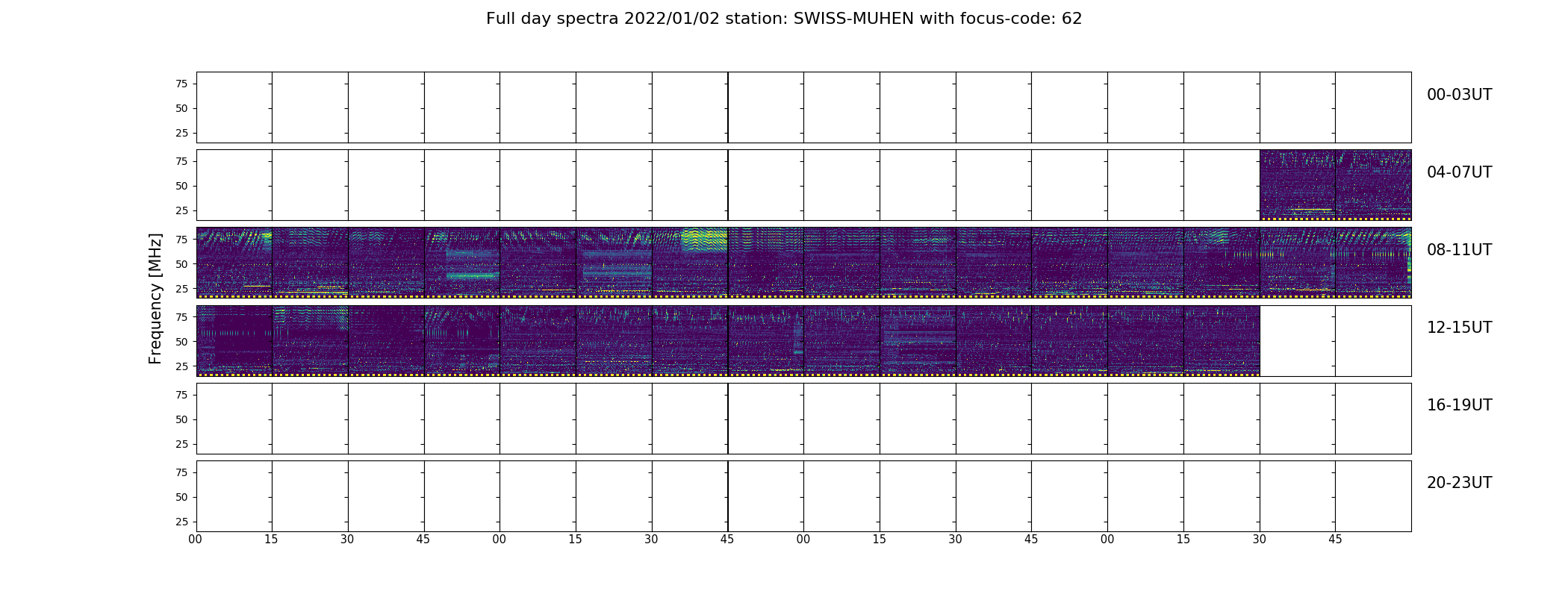1568x597 pixels.
Task: Select the 50 tick of the 04-07UT row
Action: point(181,186)
